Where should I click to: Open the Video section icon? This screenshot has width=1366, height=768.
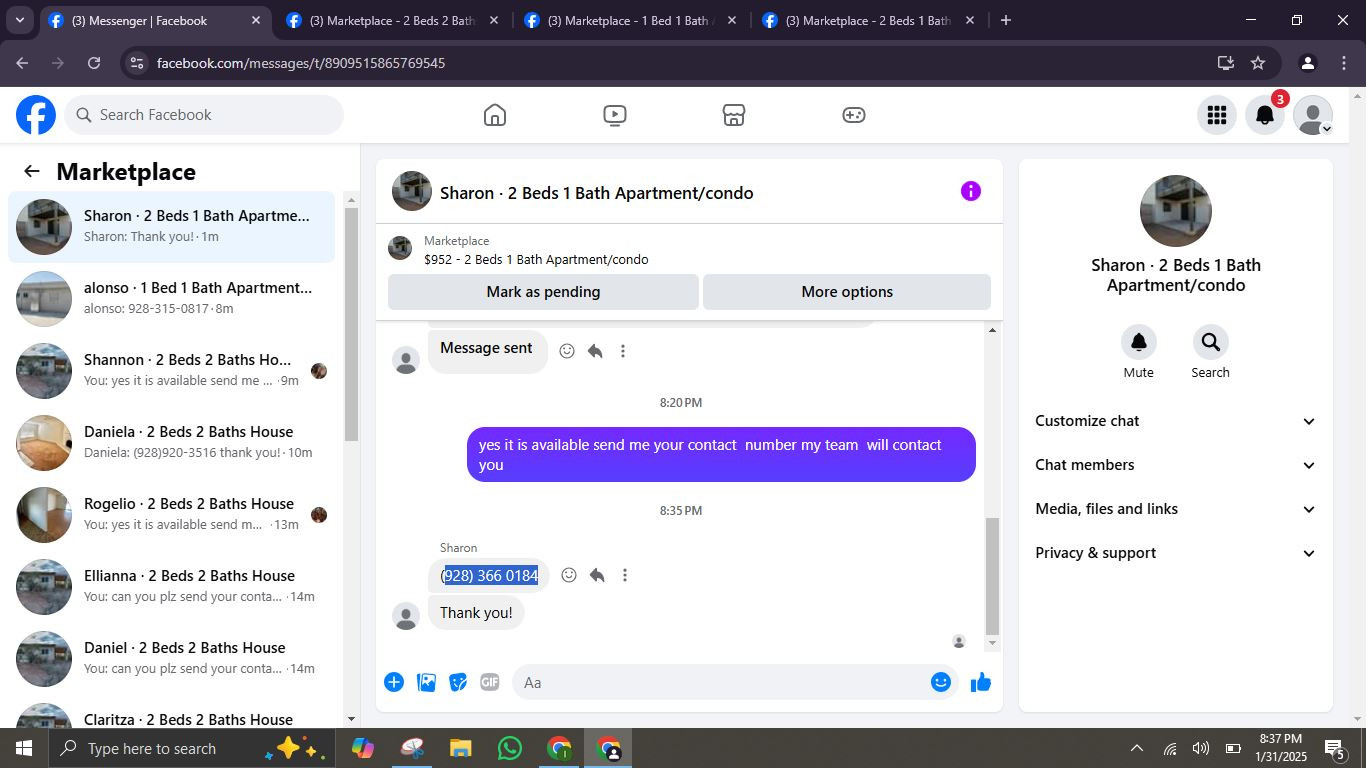click(x=615, y=115)
